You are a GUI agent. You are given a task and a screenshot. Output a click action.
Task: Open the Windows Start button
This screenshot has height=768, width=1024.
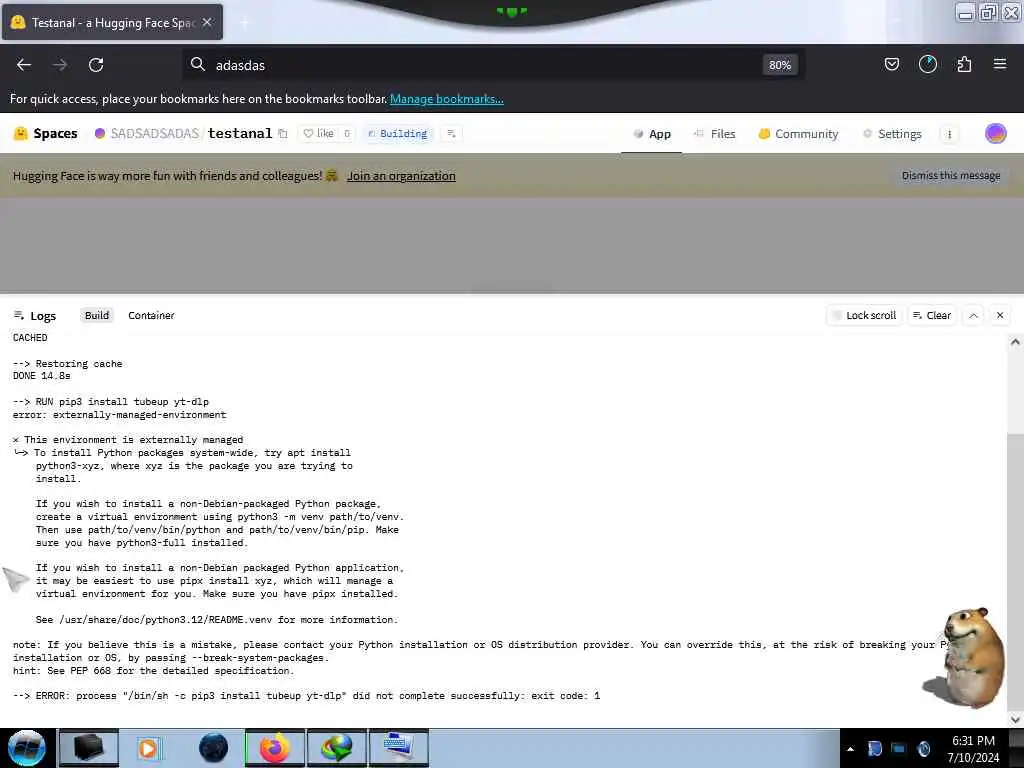click(27, 748)
